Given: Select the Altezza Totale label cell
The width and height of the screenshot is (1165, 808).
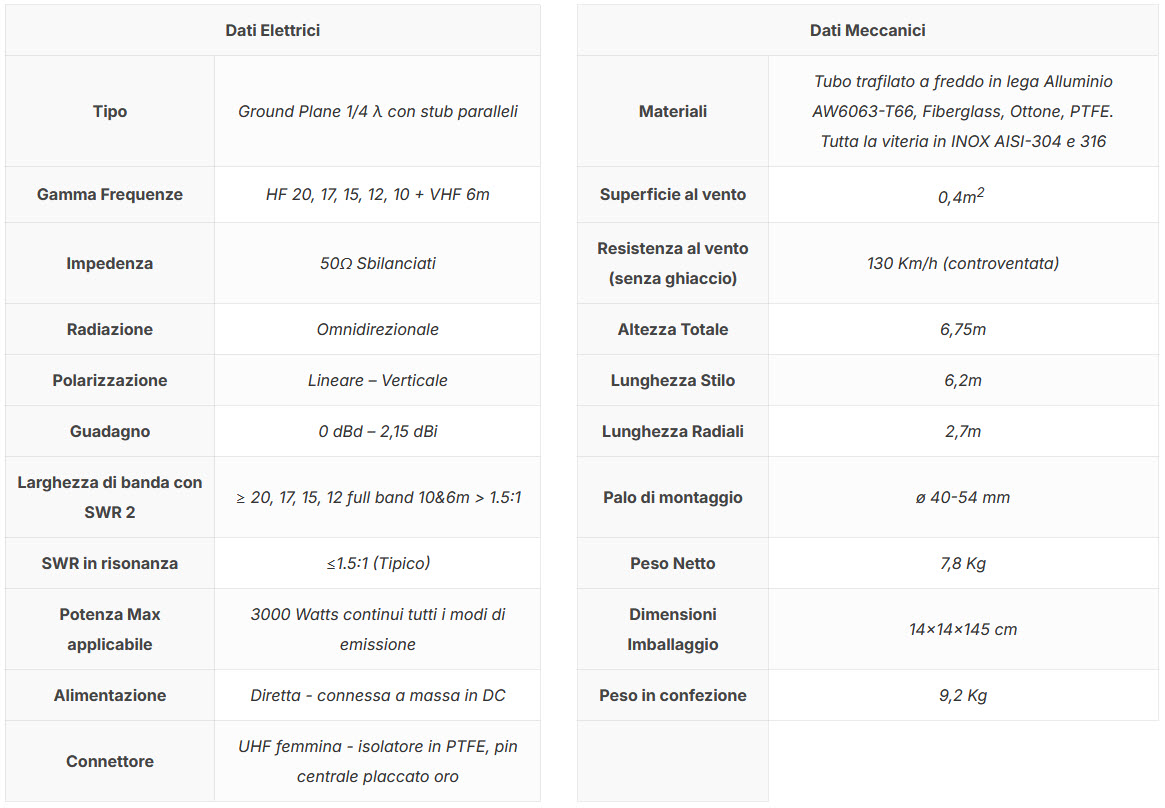Looking at the screenshot, I should pos(673,329).
